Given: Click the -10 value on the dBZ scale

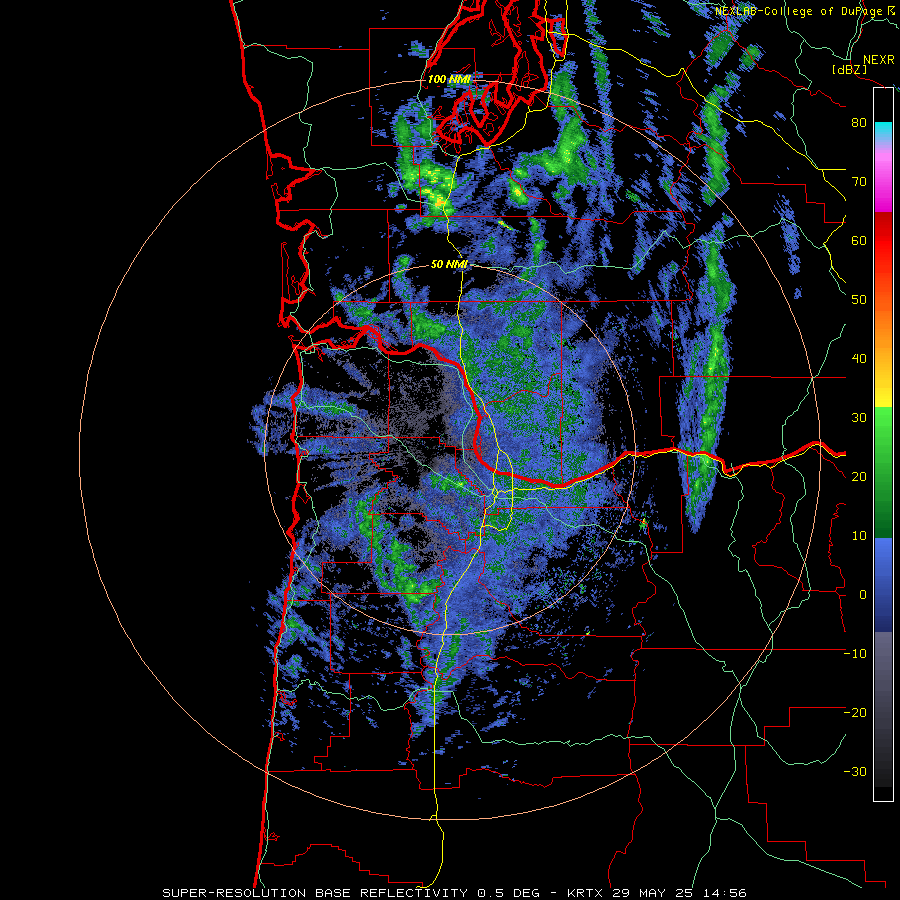Looking at the screenshot, I should 856,654.
